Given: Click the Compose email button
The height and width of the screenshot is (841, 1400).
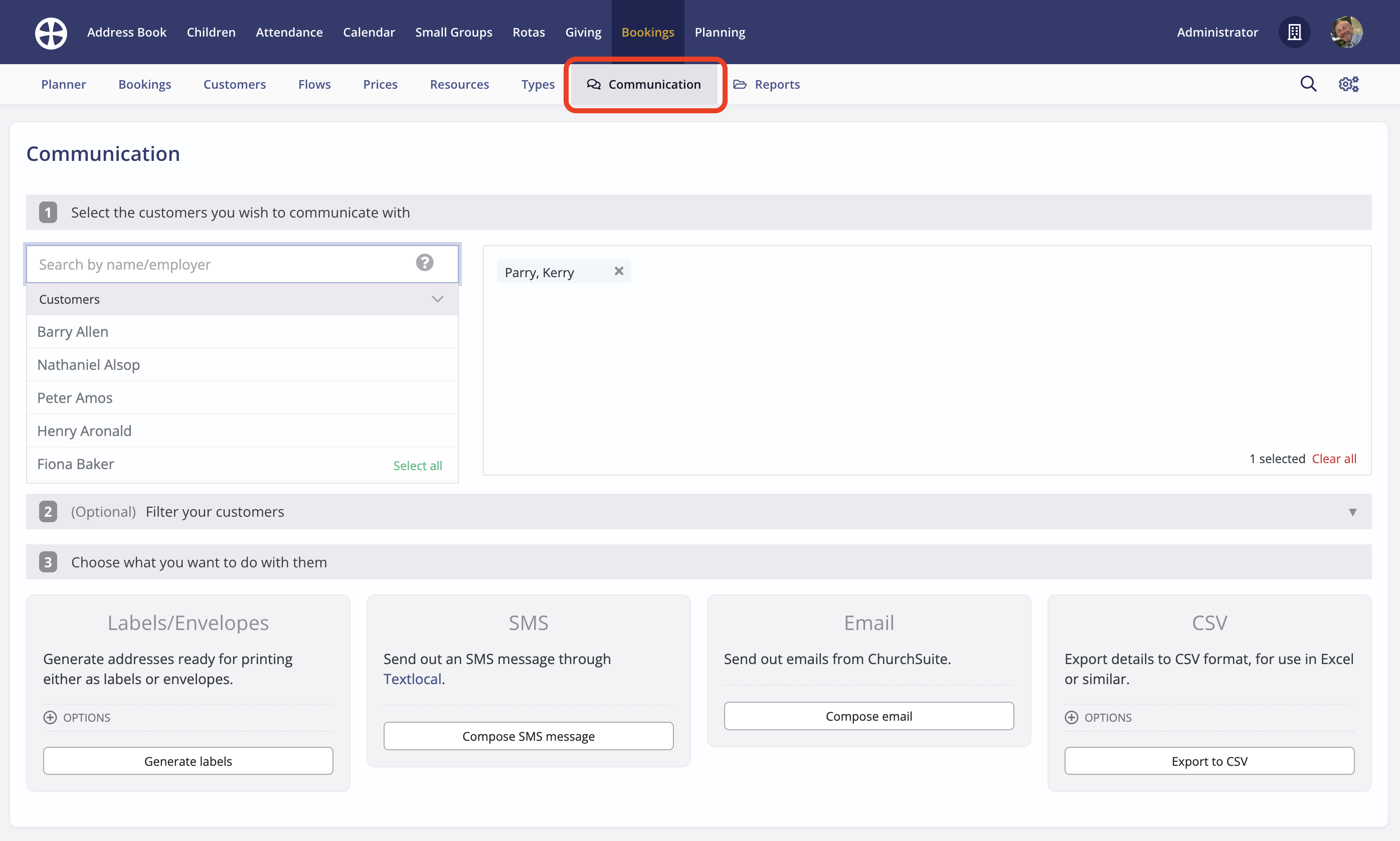Looking at the screenshot, I should [868, 716].
